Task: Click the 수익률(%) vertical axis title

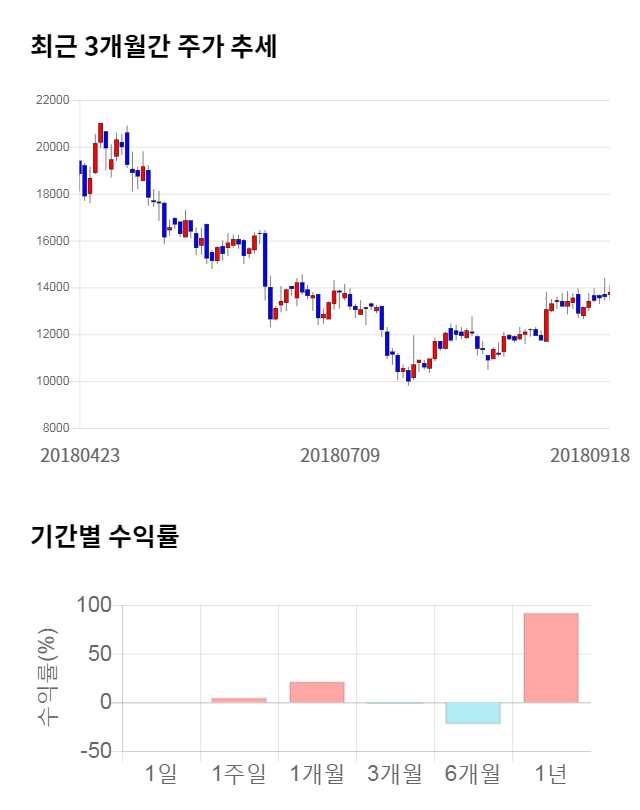Action: [46, 677]
